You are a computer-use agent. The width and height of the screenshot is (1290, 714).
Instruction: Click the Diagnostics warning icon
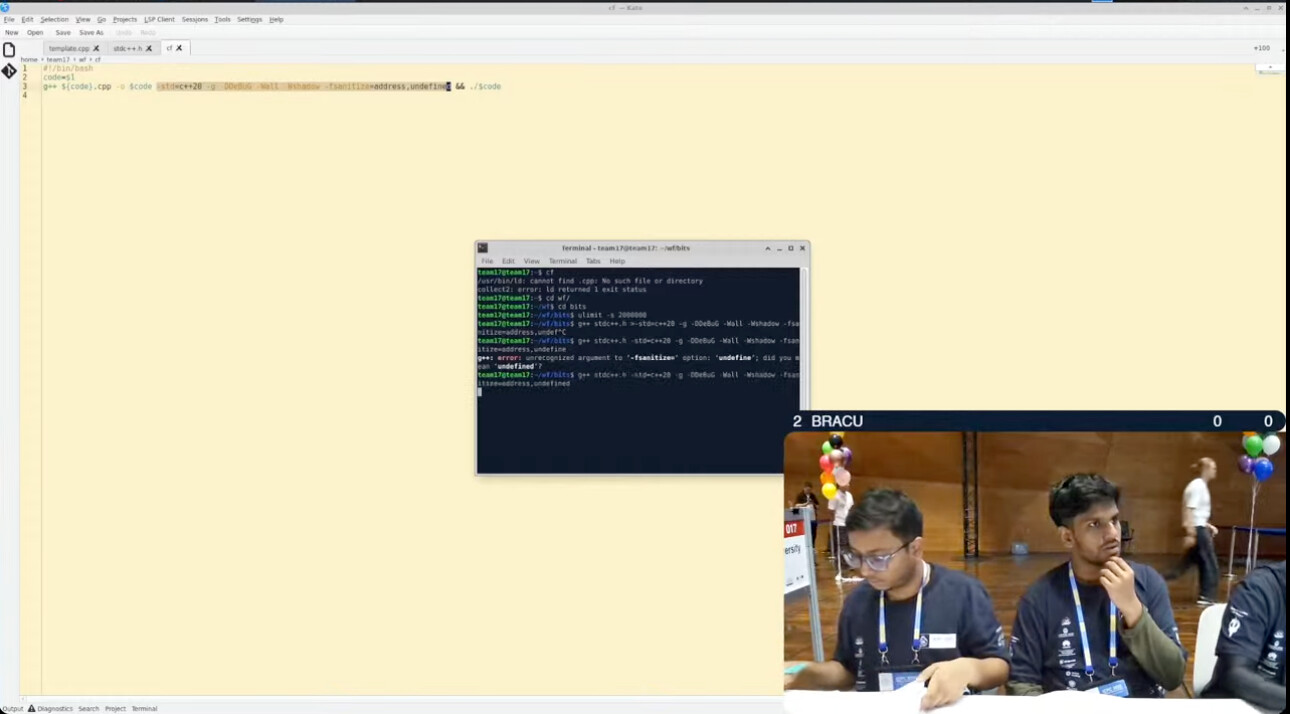coord(32,708)
